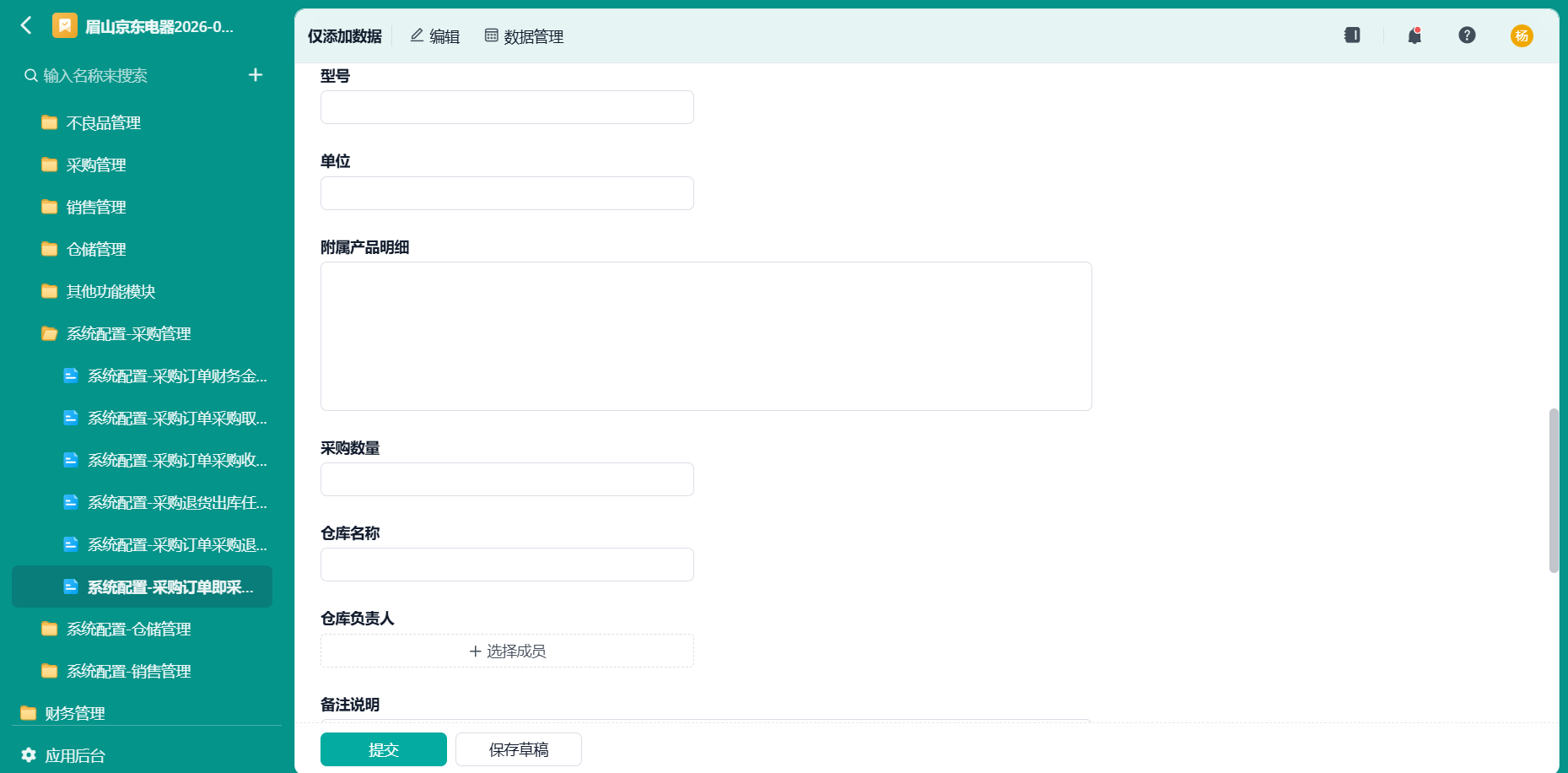Open 应用后台 gear settings

(x=64, y=755)
